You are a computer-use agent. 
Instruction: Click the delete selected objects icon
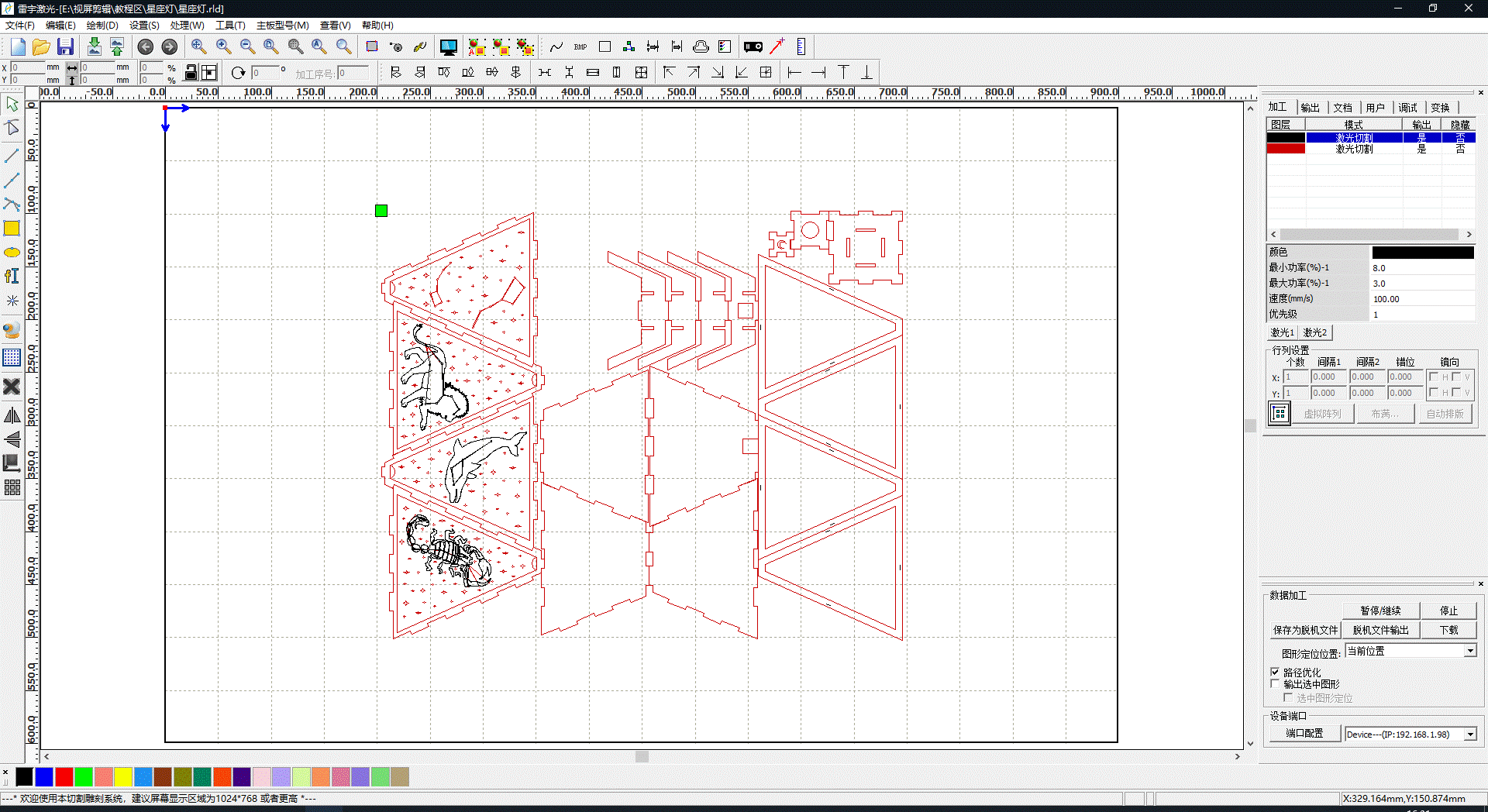12,387
